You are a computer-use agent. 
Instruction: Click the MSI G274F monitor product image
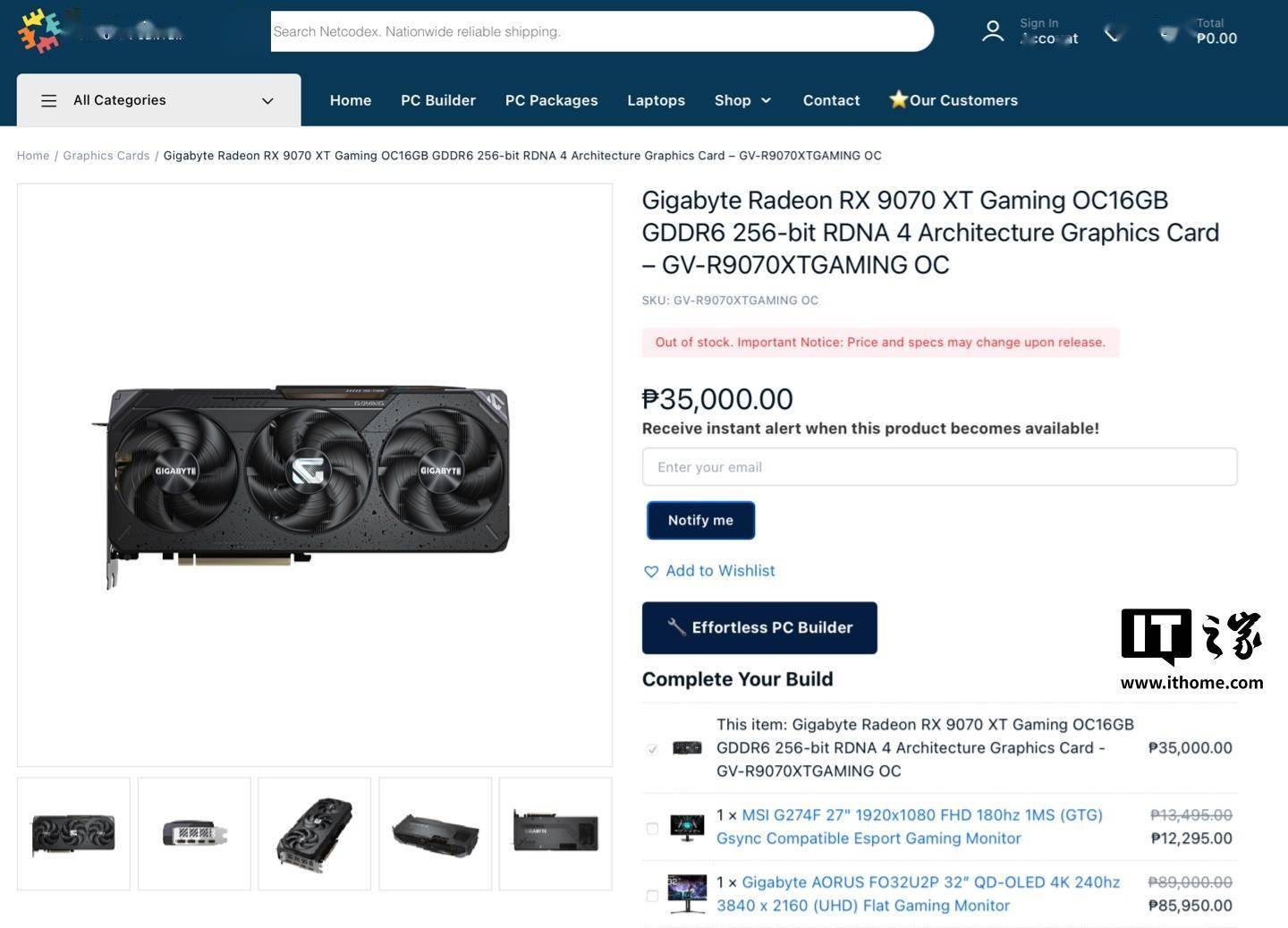[687, 827]
